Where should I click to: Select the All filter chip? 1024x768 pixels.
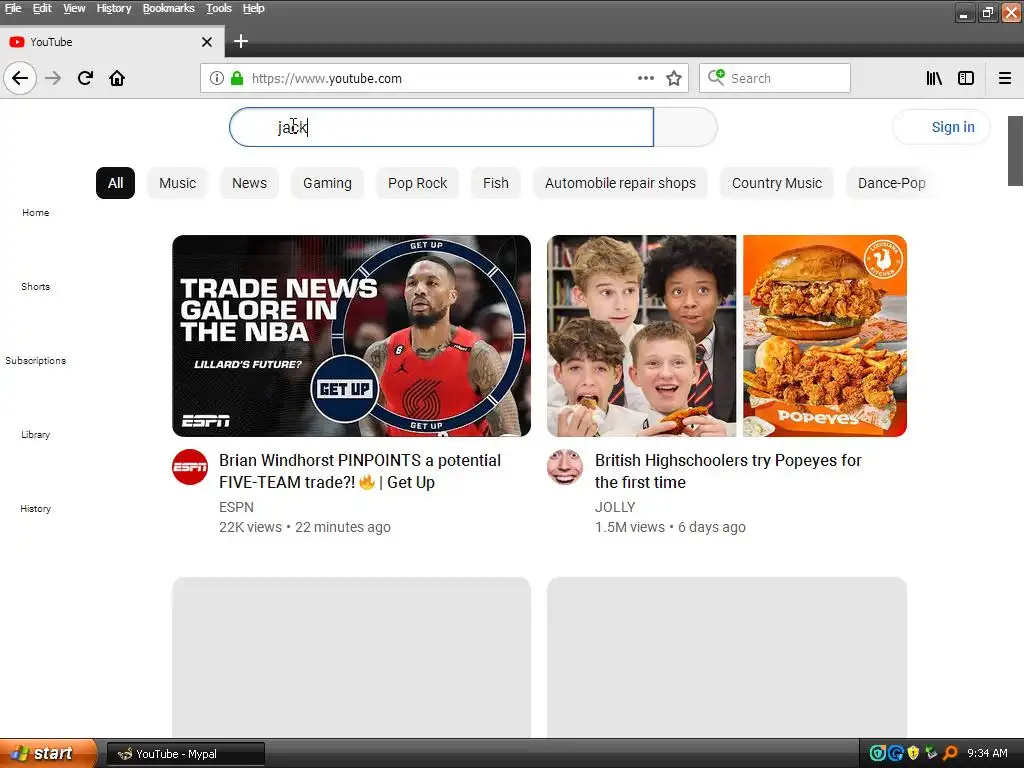[116, 183]
